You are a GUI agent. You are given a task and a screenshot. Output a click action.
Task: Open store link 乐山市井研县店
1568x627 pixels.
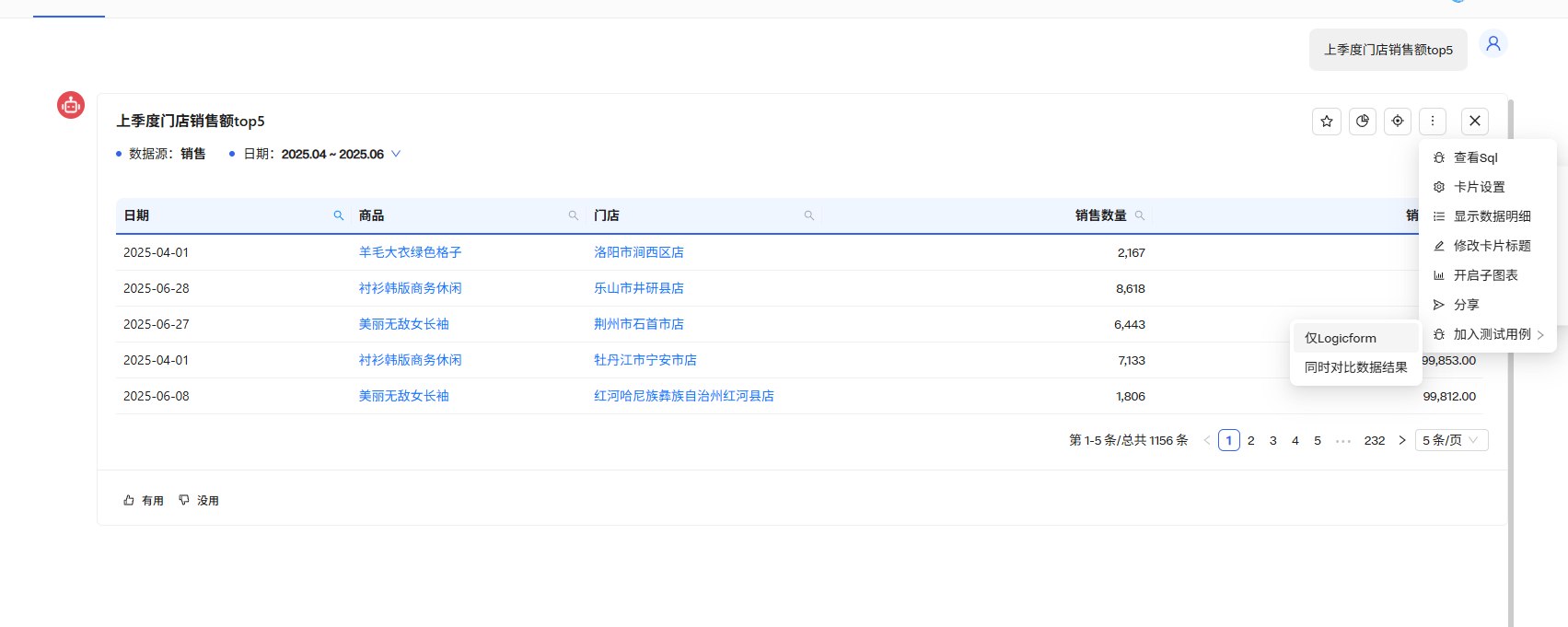[639, 288]
